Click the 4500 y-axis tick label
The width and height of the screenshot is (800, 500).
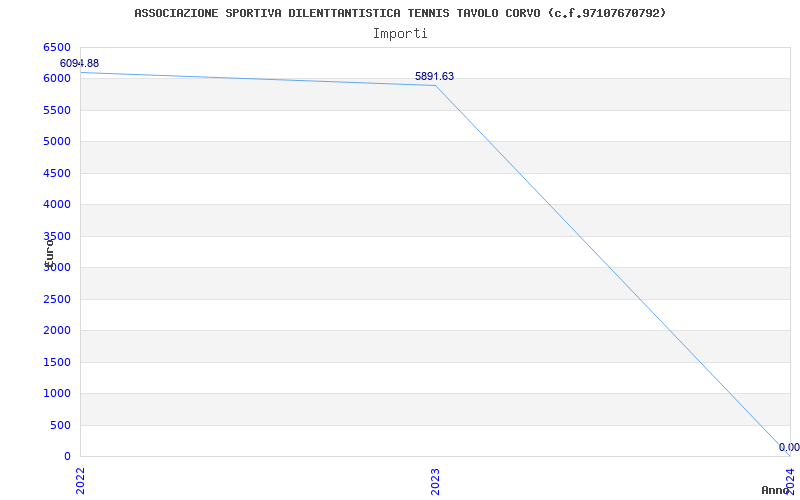57,173
